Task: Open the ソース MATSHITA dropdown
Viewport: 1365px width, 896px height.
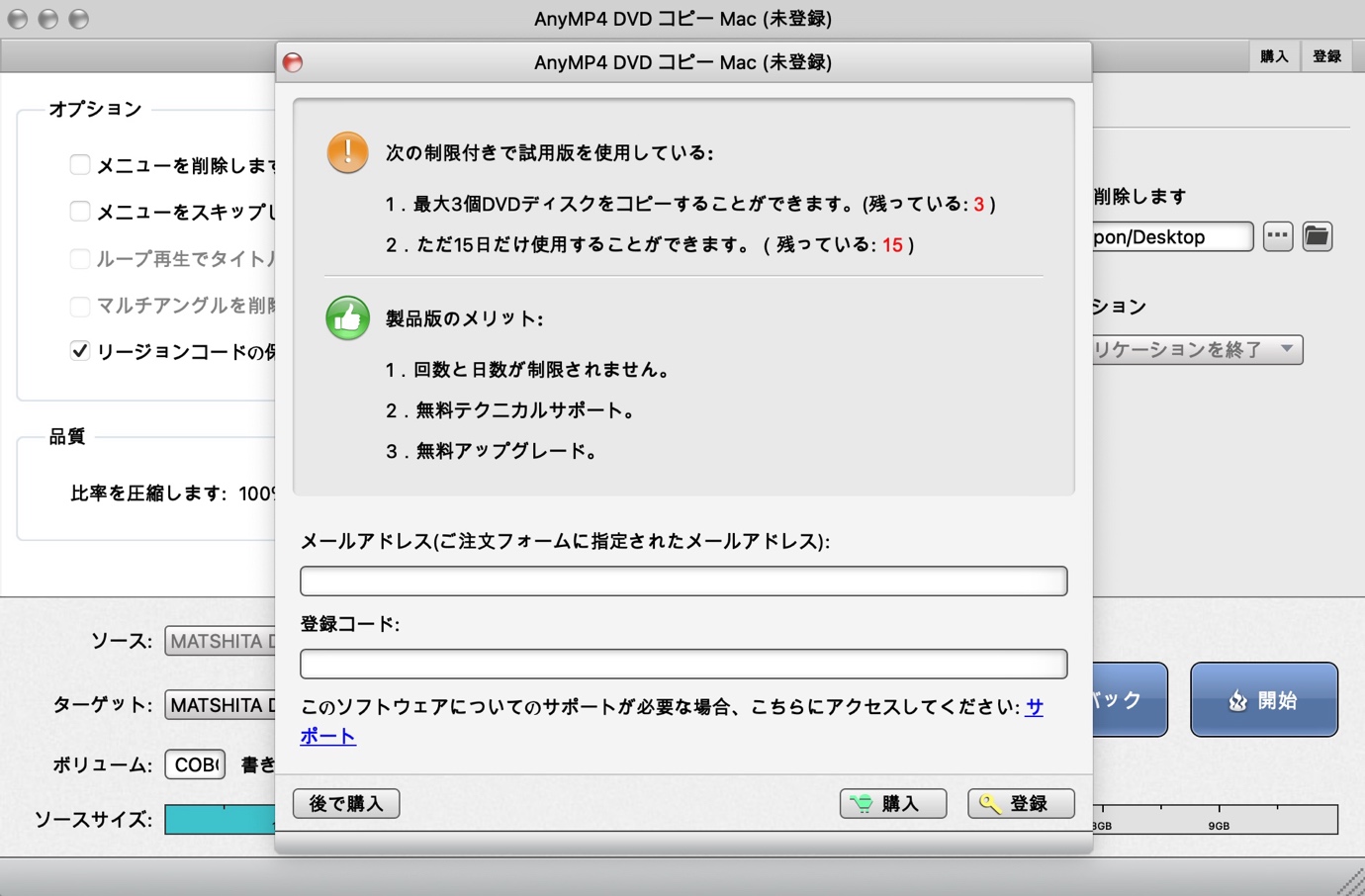Action: (x=221, y=641)
